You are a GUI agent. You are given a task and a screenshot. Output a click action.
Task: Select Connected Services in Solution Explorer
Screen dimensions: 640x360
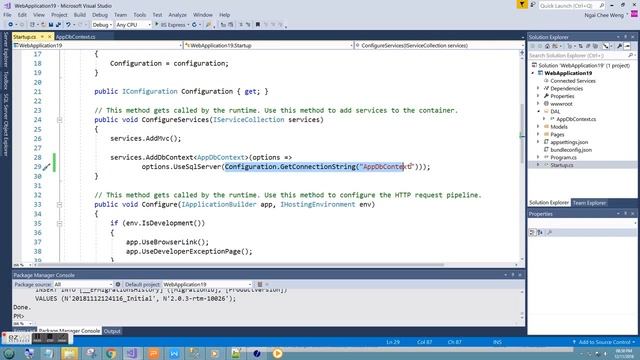pyautogui.click(x=573, y=81)
